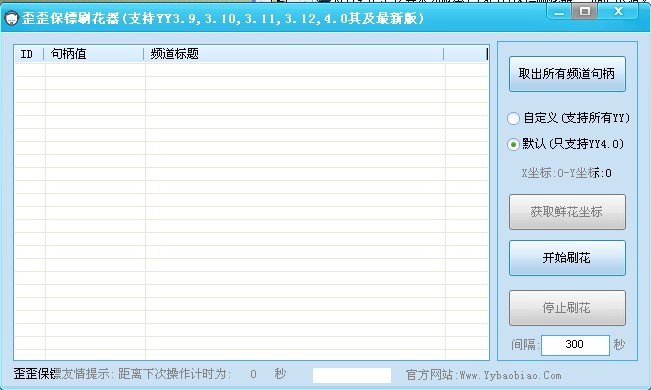Click 取出所有频道句柄 button
Image resolution: width=651 pixels, height=390 pixels.
(567, 74)
